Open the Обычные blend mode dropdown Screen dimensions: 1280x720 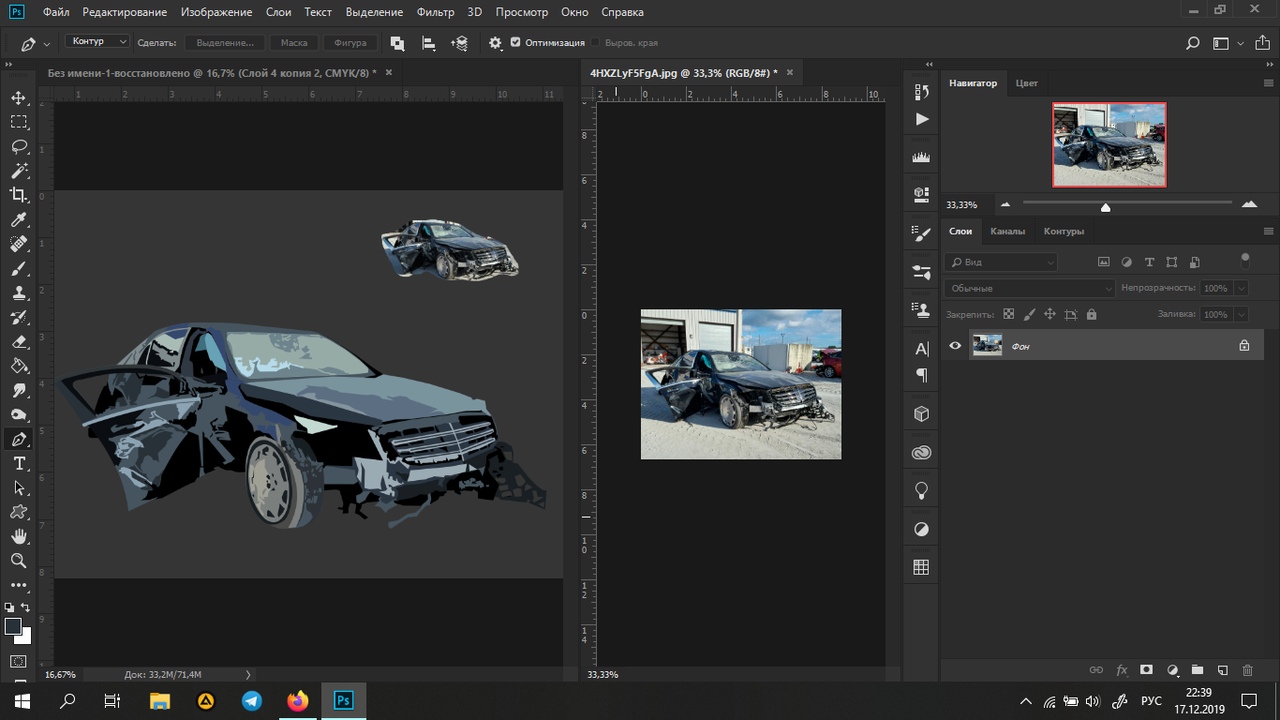tap(1029, 288)
